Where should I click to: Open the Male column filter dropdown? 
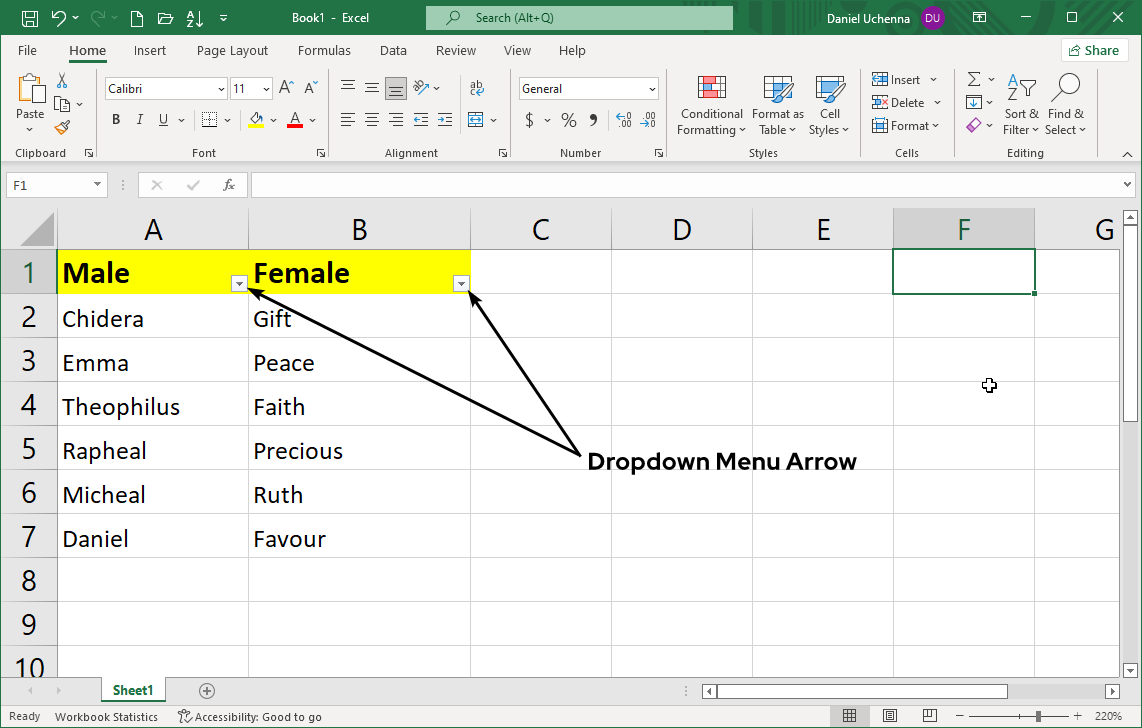239,284
